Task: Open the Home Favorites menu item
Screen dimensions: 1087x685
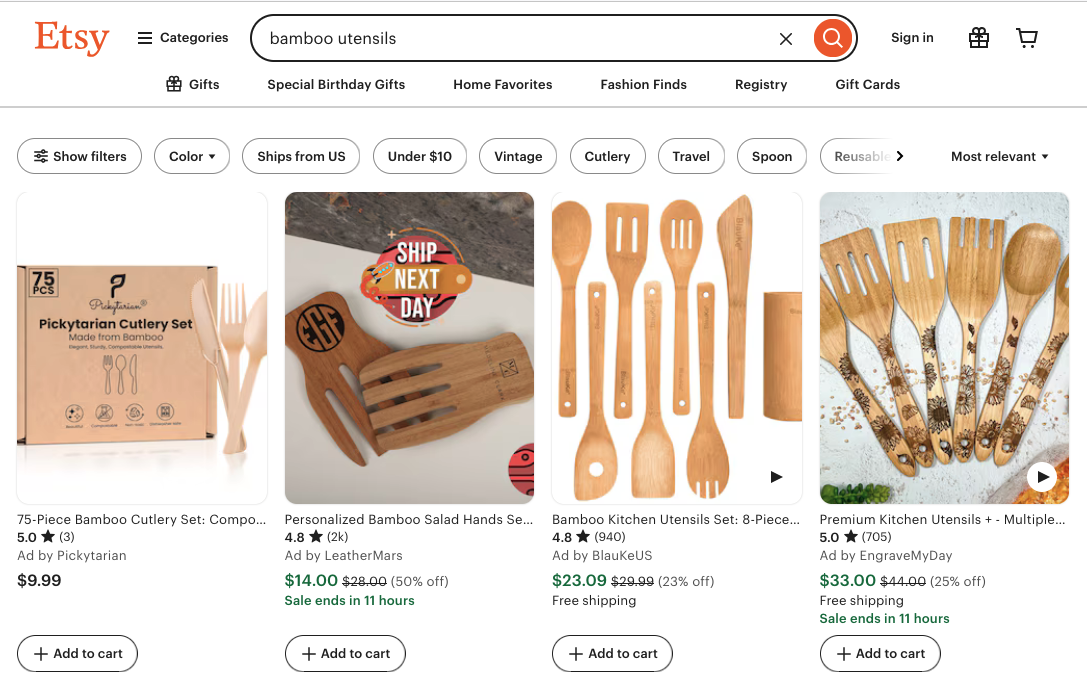Action: 502,85
